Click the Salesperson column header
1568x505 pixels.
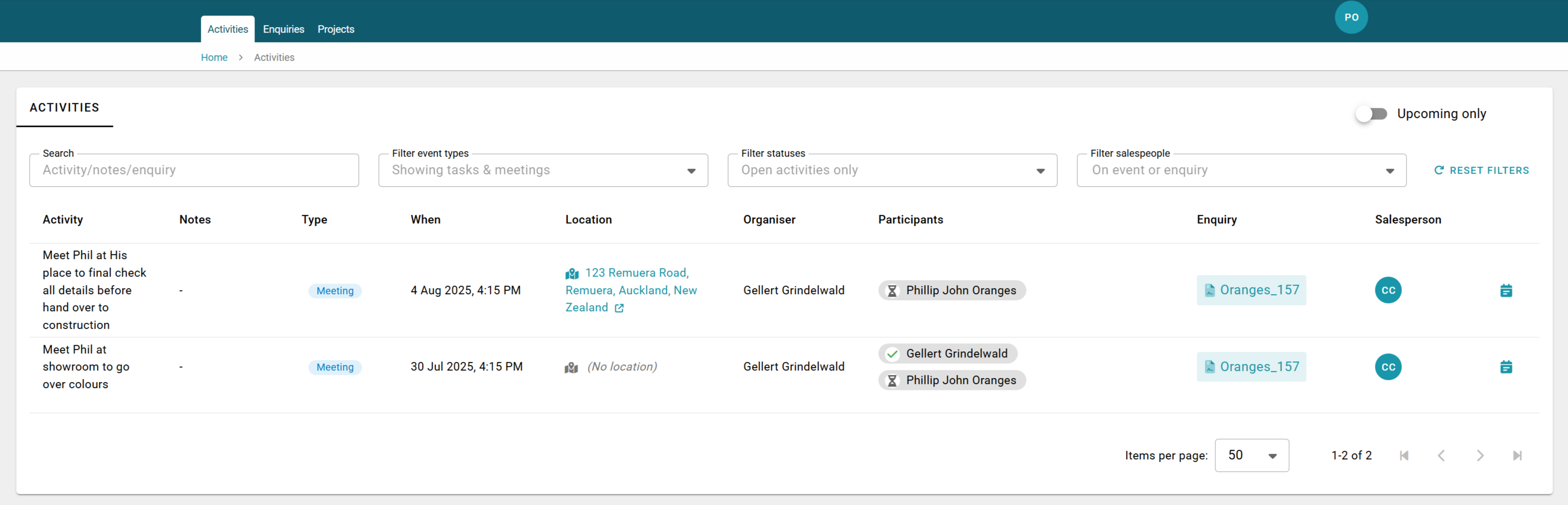pos(1407,219)
